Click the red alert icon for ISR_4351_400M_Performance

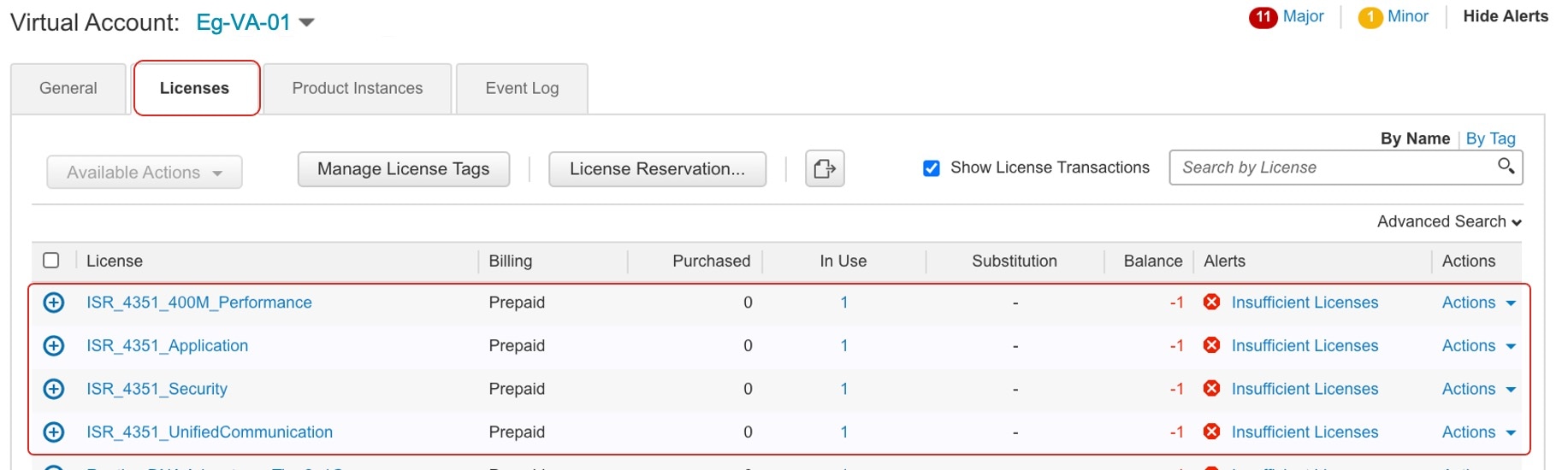1211,302
